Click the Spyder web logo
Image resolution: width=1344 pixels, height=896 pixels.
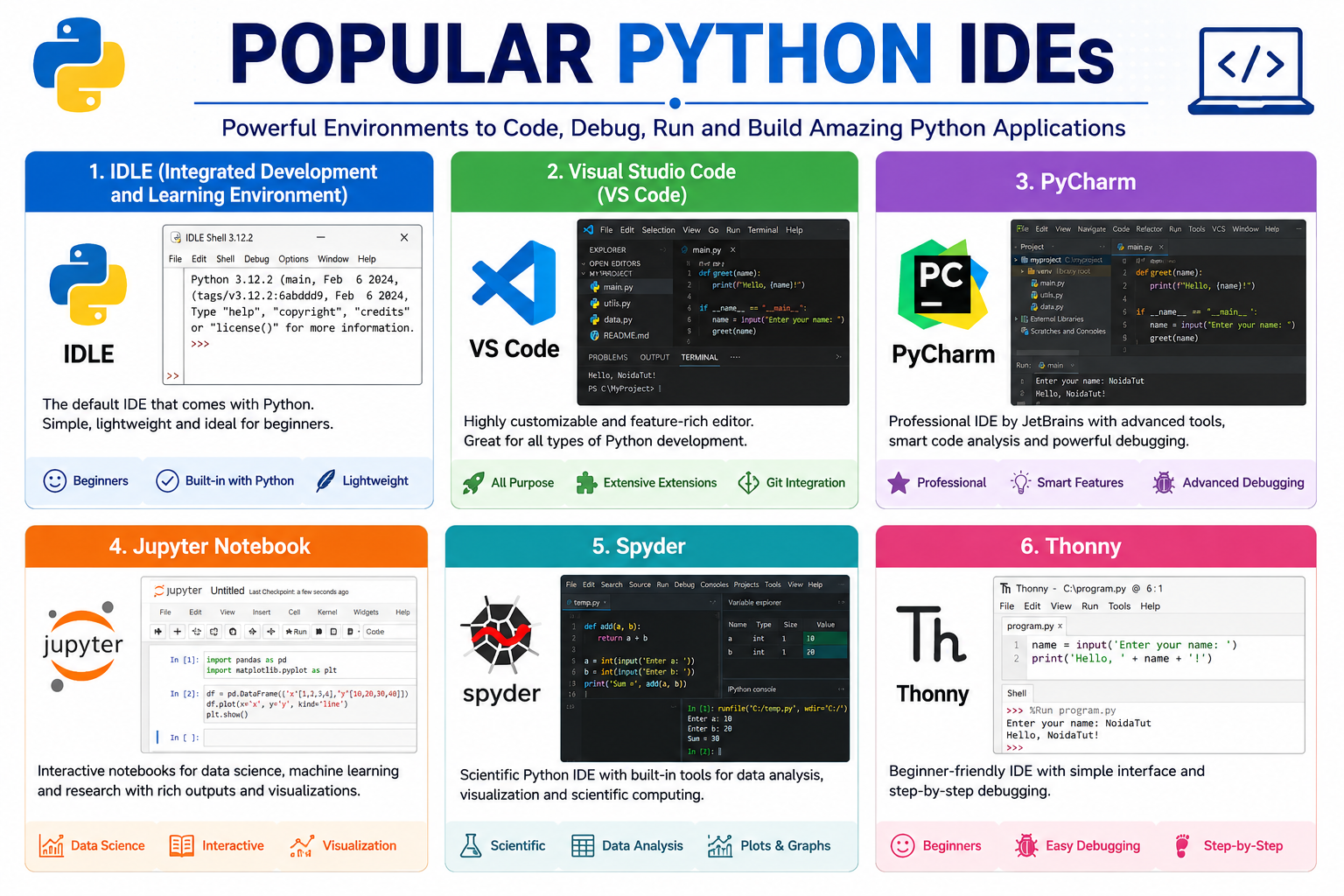tap(500, 633)
